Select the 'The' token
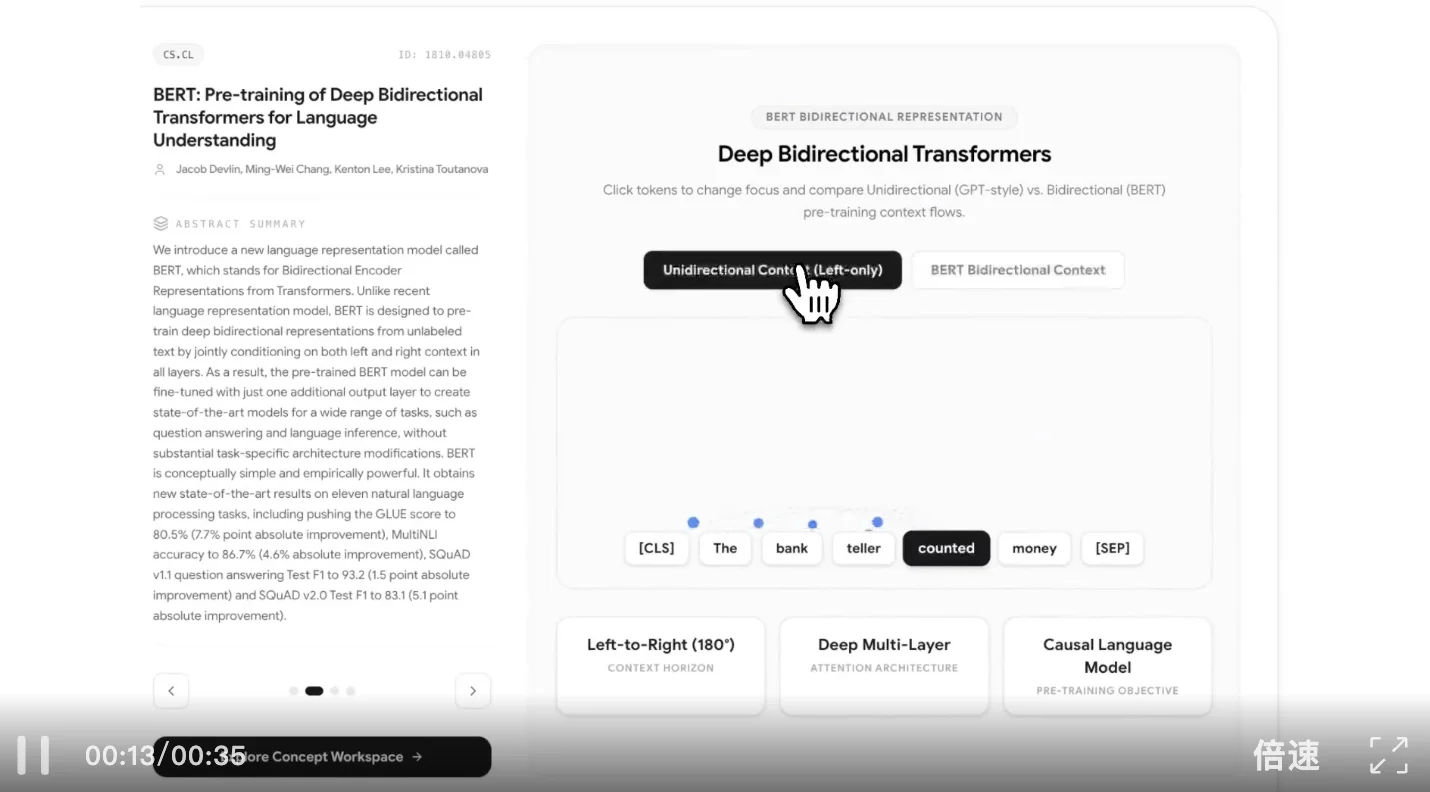Screen dimensions: 1430x792 point(725,548)
